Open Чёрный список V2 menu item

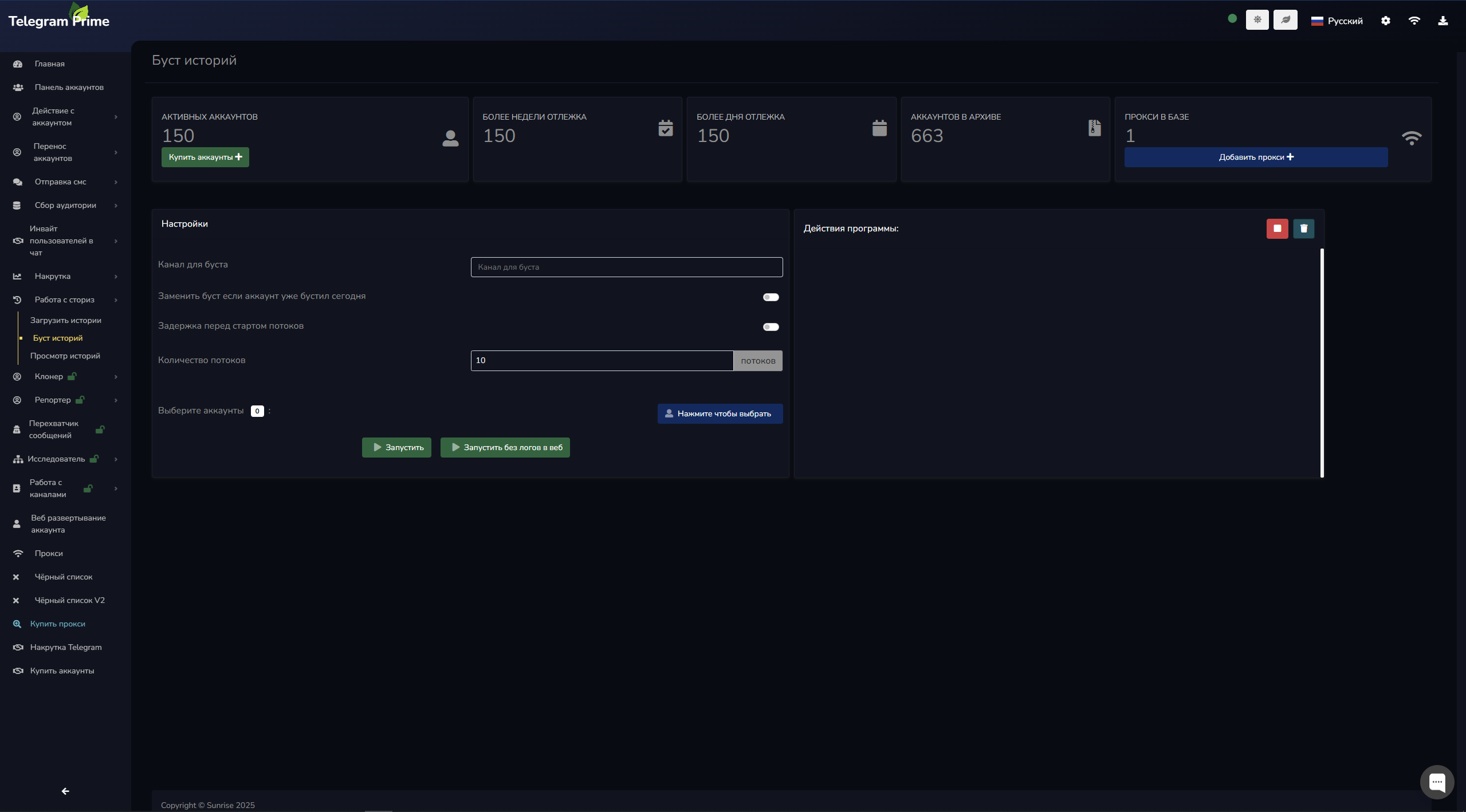click(70, 601)
